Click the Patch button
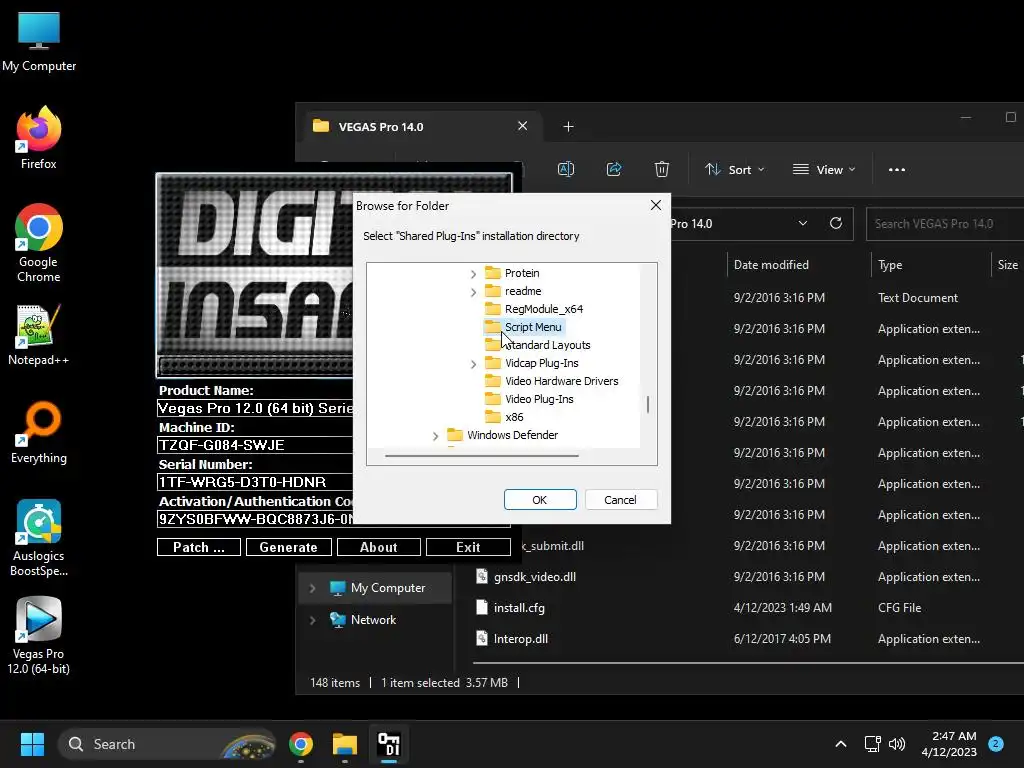 199,547
